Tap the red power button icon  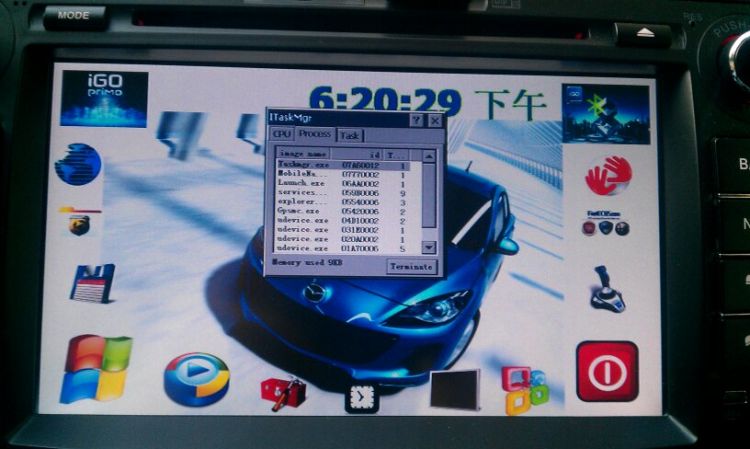[x=607, y=372]
